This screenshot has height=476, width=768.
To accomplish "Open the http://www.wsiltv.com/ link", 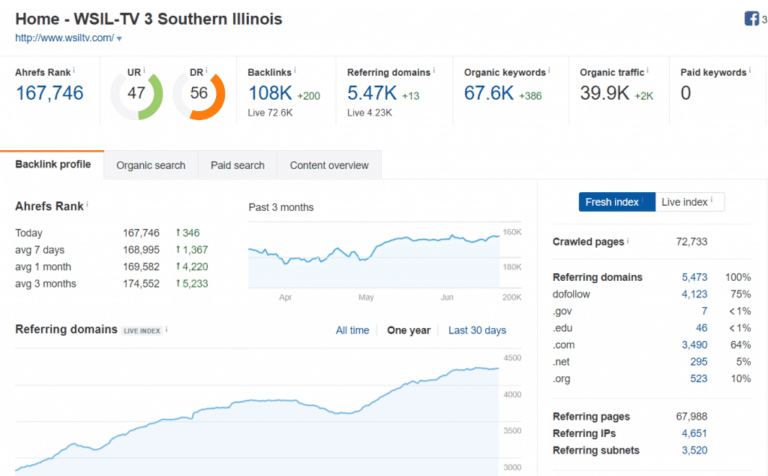I will pyautogui.click(x=63, y=38).
